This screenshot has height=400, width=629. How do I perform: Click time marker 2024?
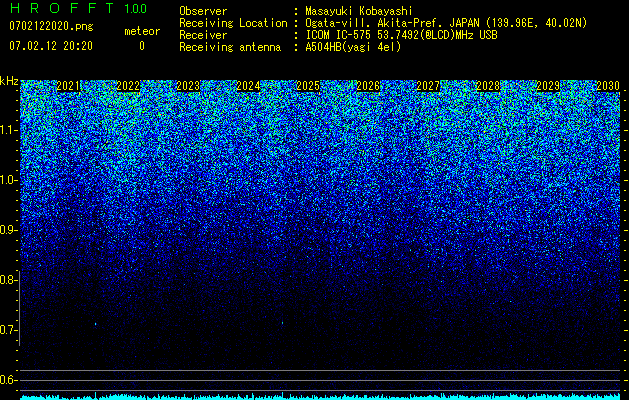click(x=248, y=86)
